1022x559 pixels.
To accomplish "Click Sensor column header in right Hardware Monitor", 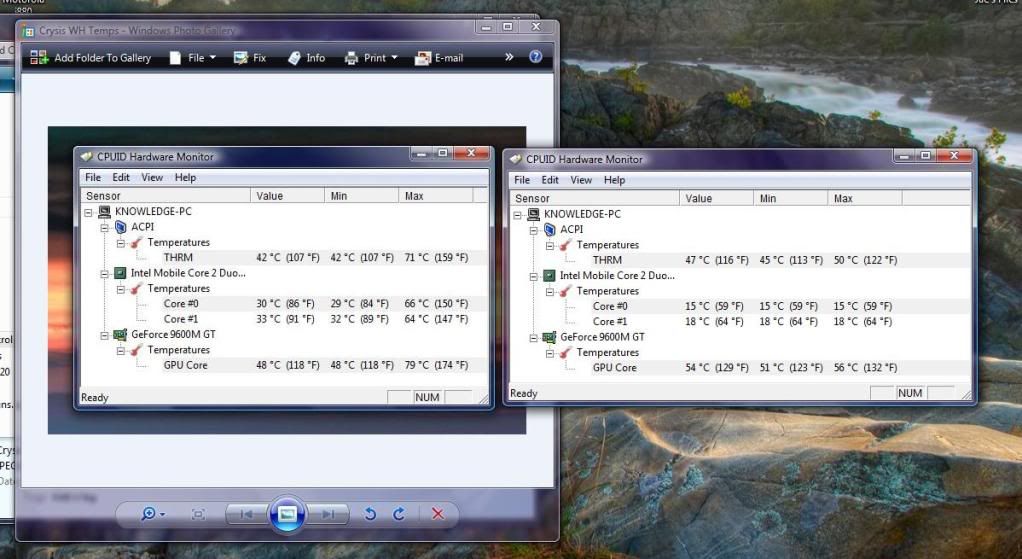I will (x=594, y=198).
